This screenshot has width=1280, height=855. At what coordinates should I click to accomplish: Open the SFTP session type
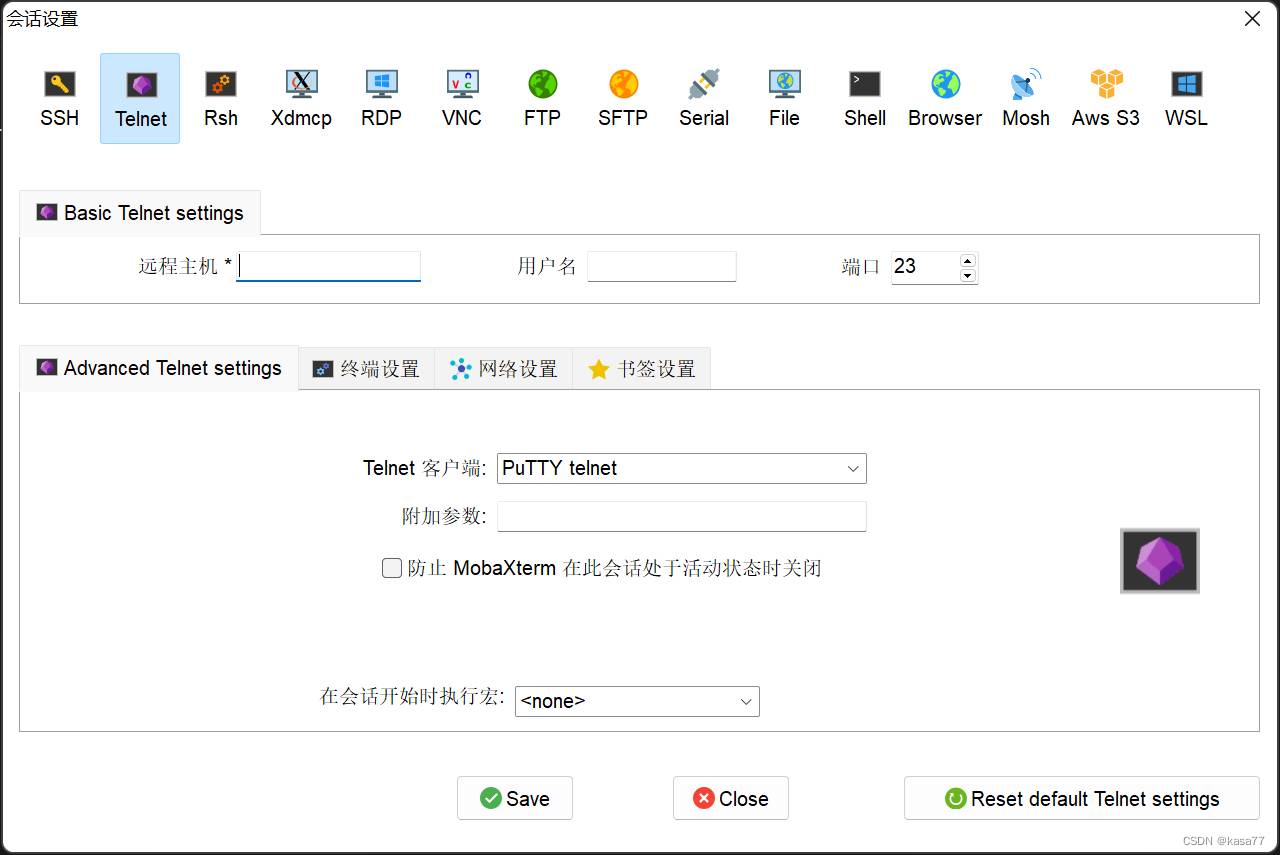click(623, 99)
